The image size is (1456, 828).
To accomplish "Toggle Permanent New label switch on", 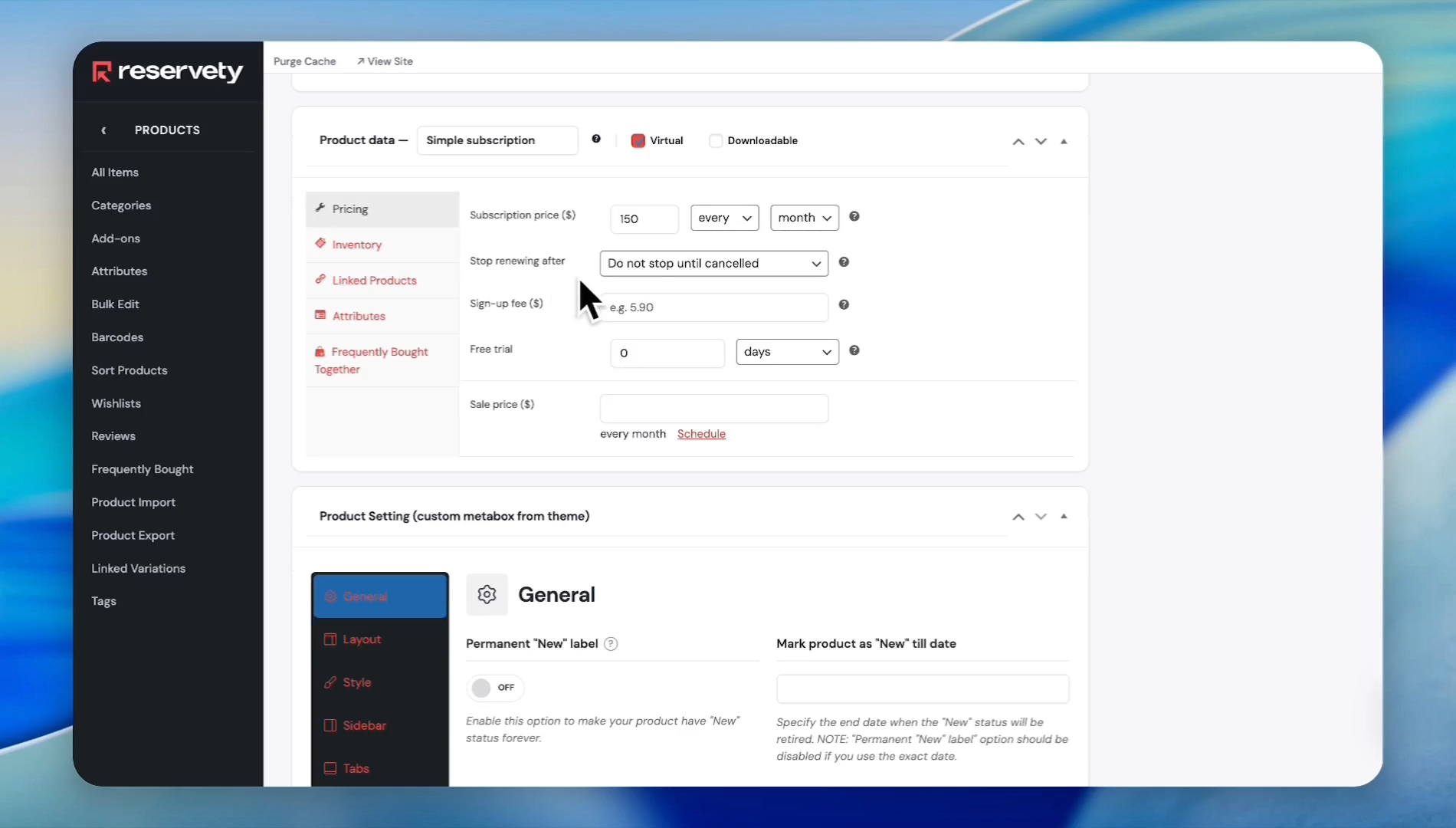I will [x=494, y=688].
